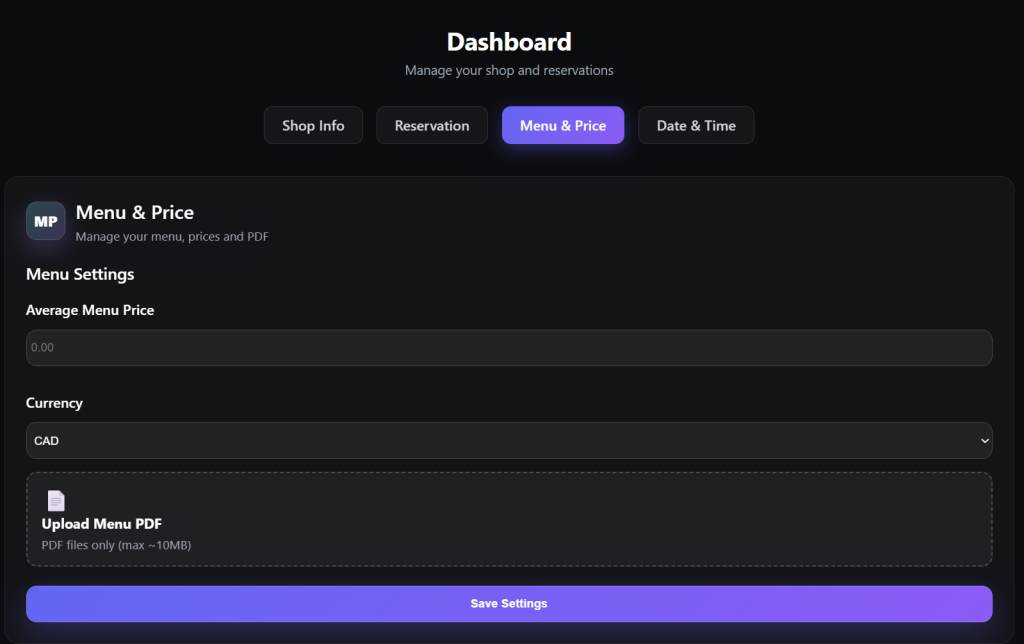
Task: Open the Currency dropdown showing CAD
Action: 500,440
